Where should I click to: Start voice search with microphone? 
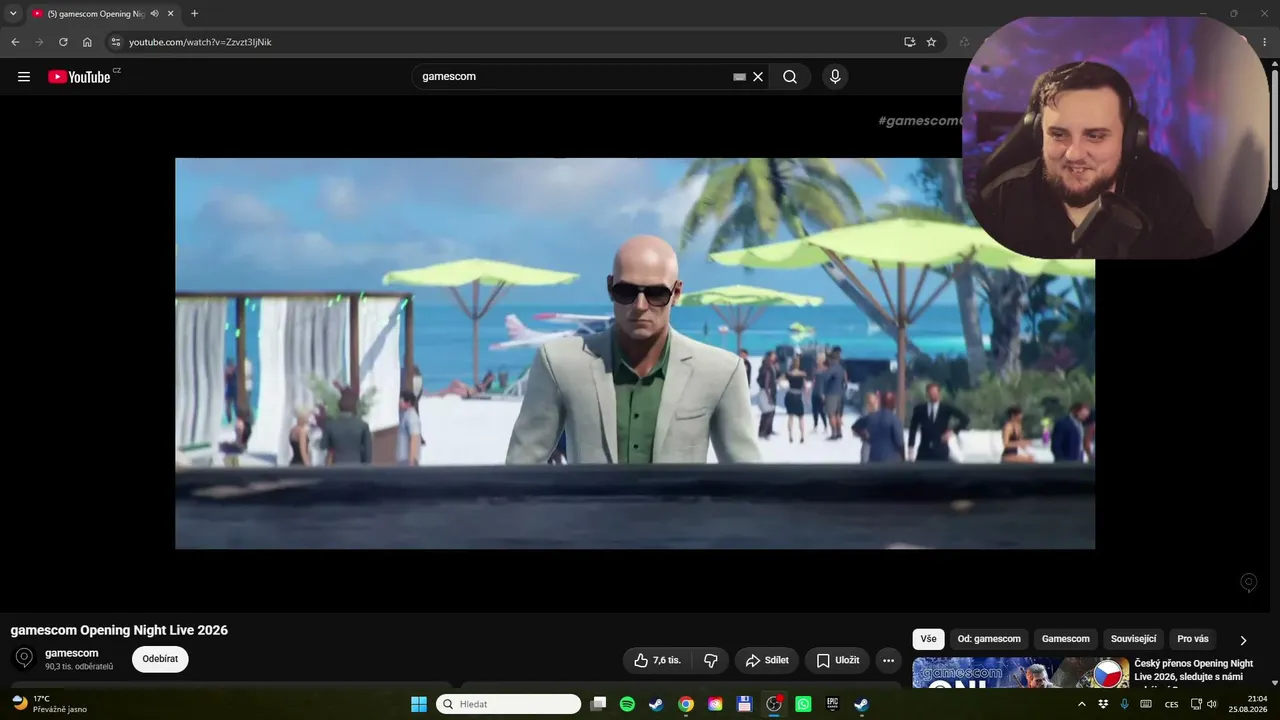[835, 77]
